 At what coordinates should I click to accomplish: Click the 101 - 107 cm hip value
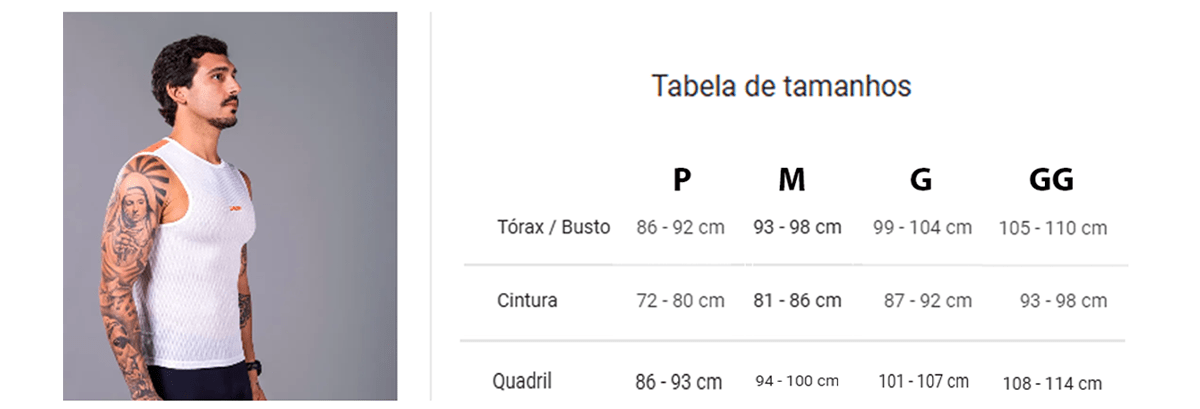coord(923,381)
